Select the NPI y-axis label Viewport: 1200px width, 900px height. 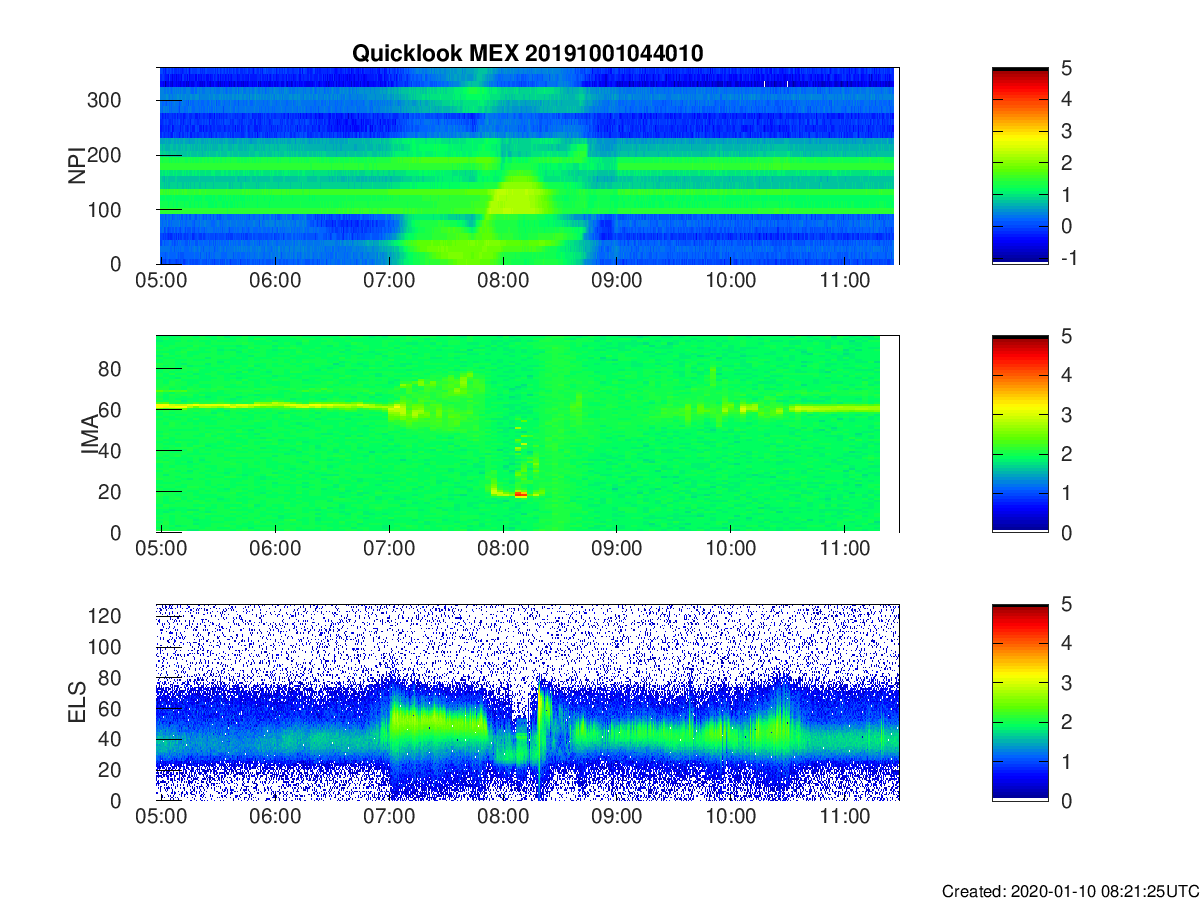point(76,165)
